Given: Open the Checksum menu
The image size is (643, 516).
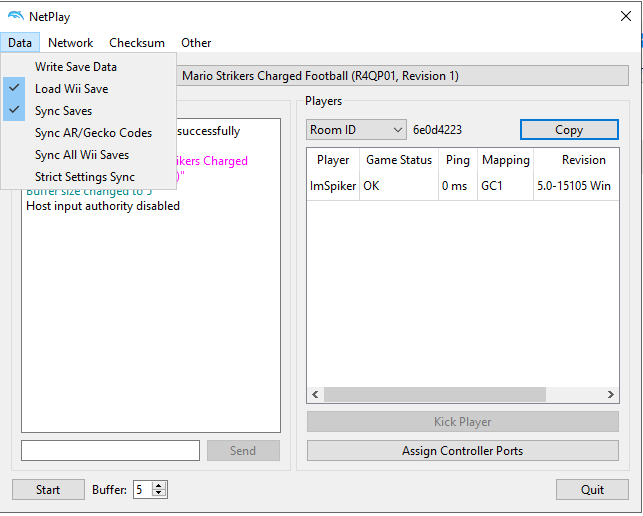Looking at the screenshot, I should [137, 43].
